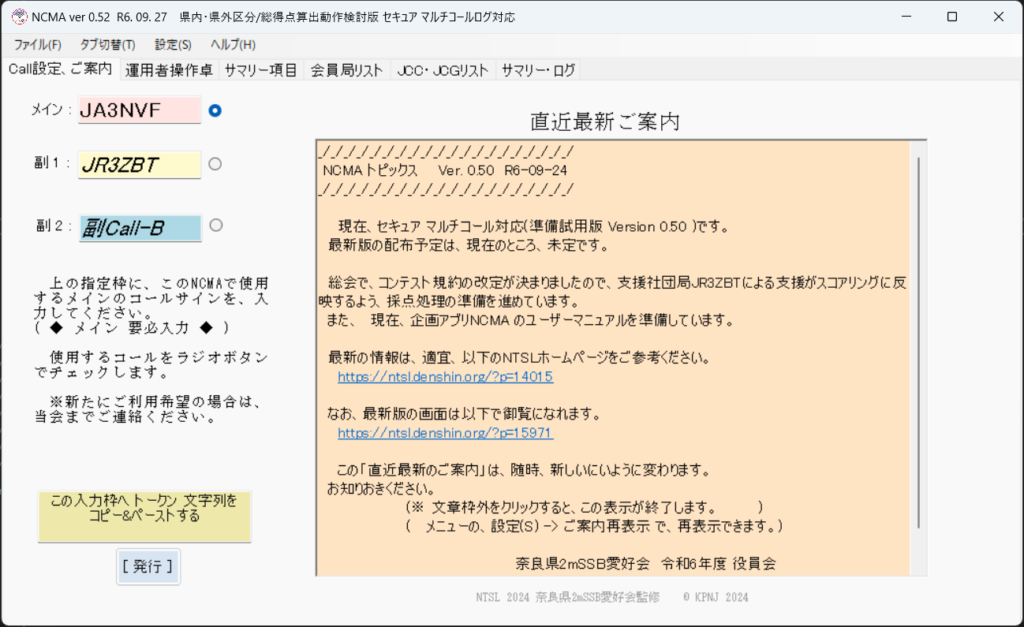Select the 副2 callsign radio button
This screenshot has width=1024, height=627.
coord(215,225)
